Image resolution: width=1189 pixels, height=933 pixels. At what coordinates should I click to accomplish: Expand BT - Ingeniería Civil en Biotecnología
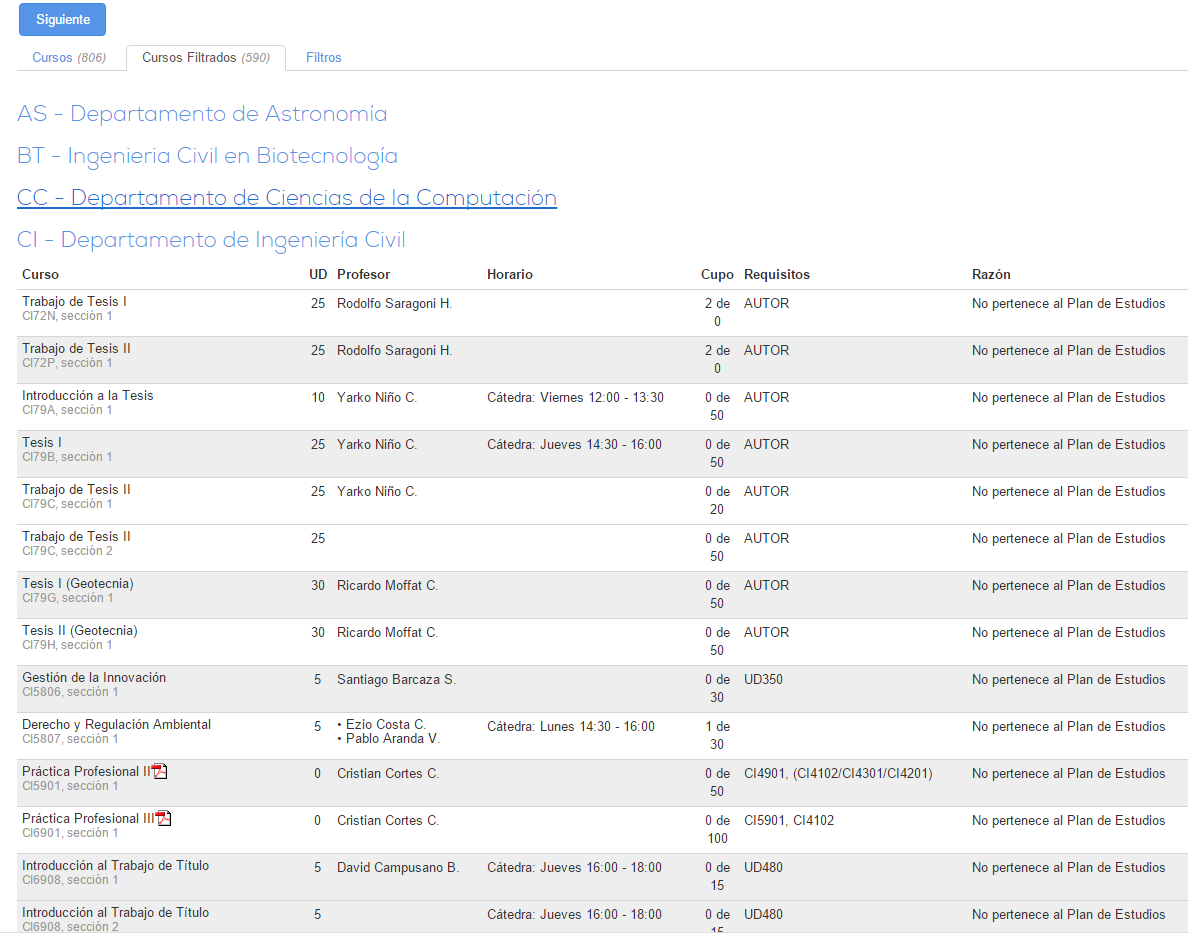pyautogui.click(x=207, y=156)
